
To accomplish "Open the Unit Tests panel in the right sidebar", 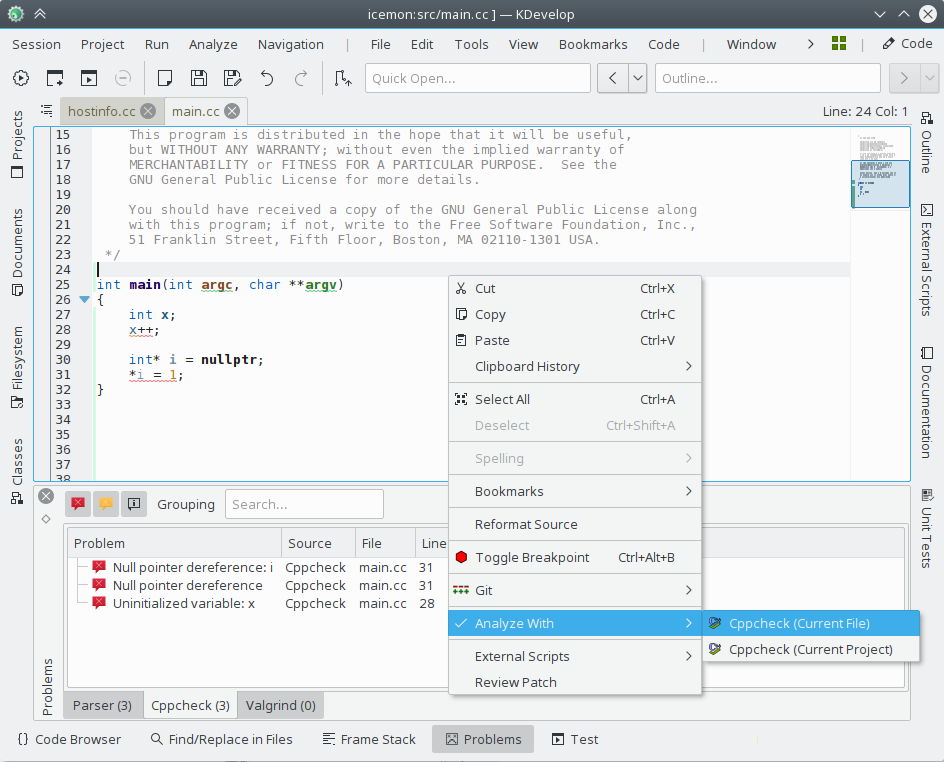I will pyautogui.click(x=927, y=537).
